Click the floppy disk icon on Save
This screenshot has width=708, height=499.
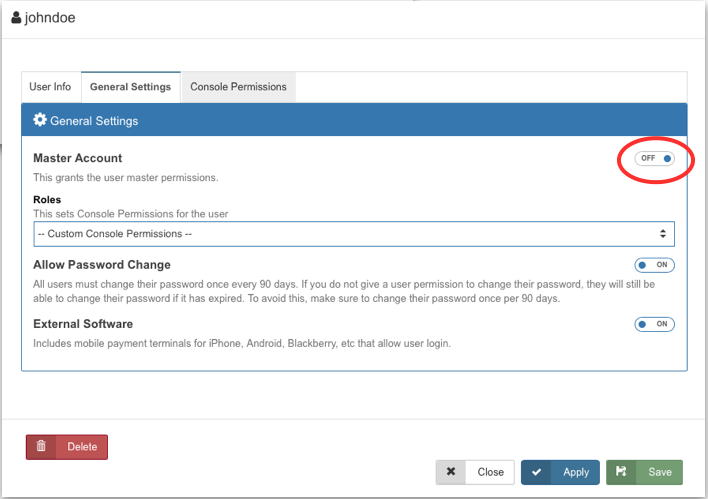pyautogui.click(x=622, y=472)
